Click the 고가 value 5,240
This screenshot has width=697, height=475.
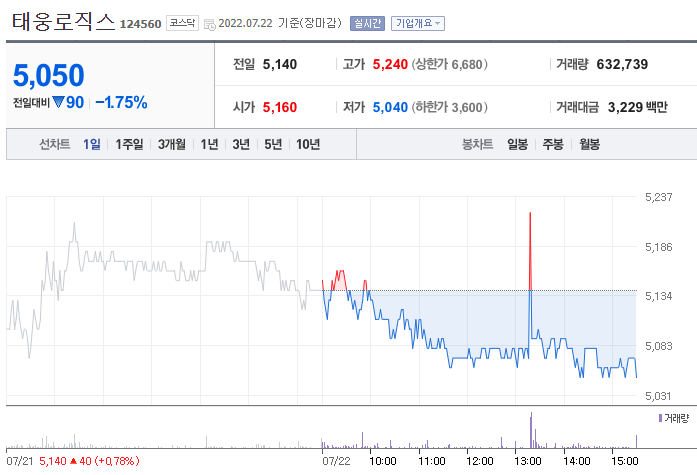(390, 64)
